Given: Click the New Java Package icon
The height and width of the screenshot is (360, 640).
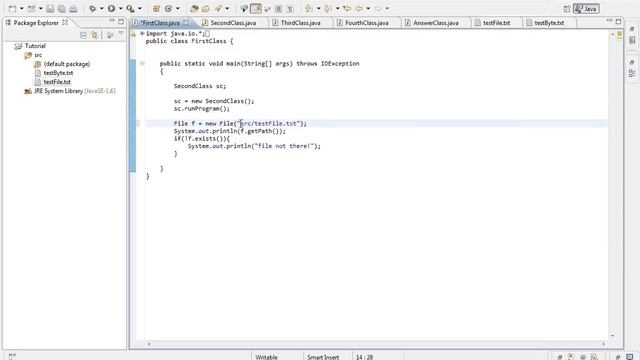Looking at the screenshot, I should pyautogui.click(x=156, y=9).
